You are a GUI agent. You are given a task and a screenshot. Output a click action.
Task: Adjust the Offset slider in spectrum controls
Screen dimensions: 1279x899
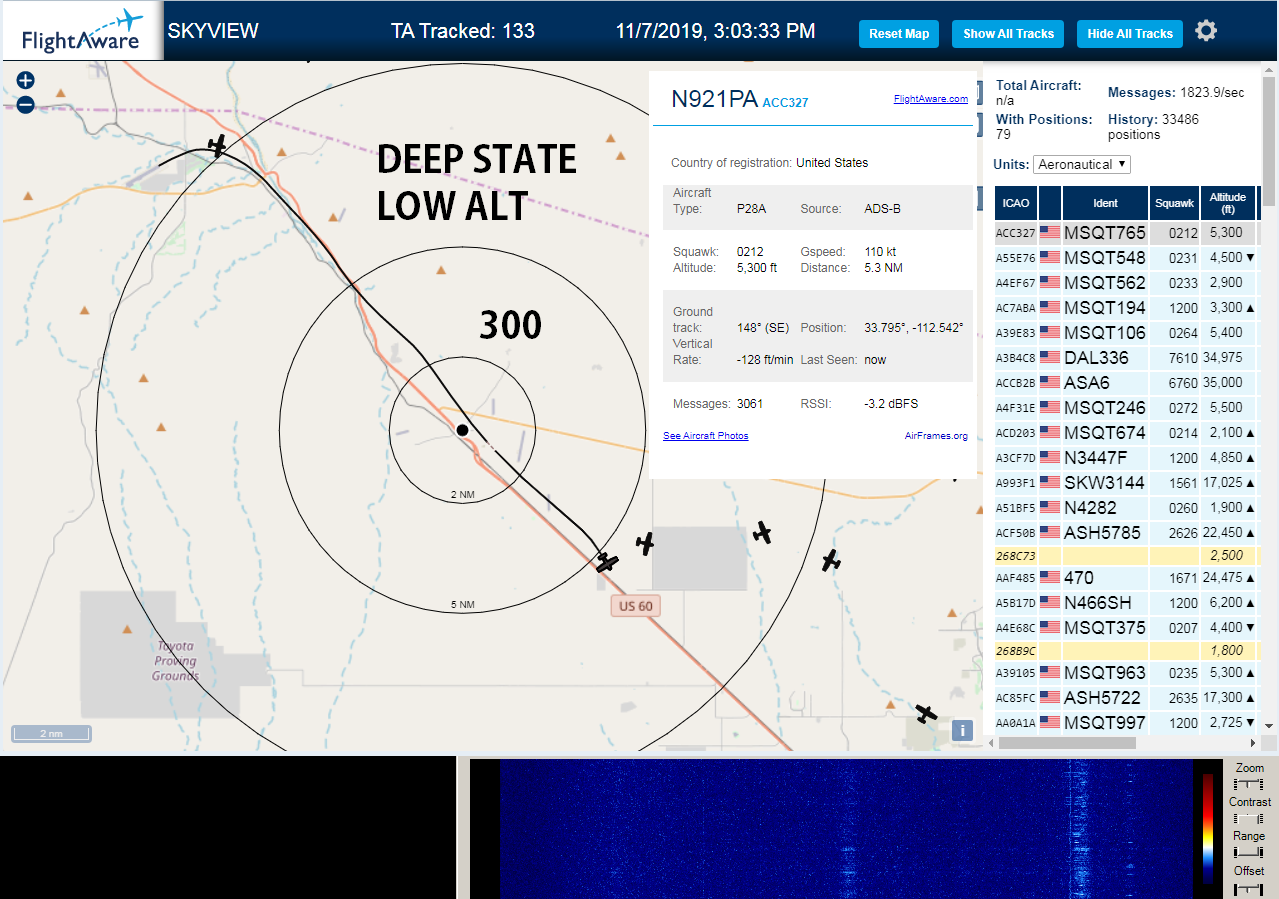(1250, 888)
